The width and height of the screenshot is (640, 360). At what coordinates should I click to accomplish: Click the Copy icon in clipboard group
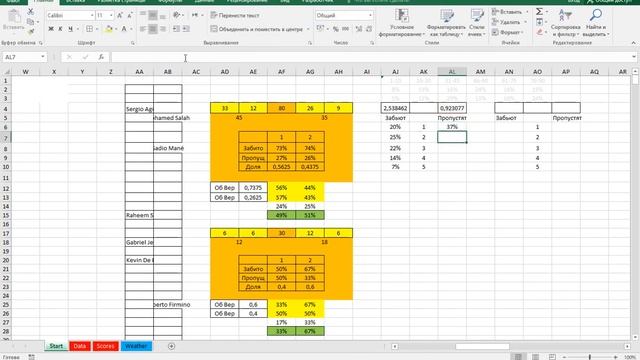click(31, 22)
